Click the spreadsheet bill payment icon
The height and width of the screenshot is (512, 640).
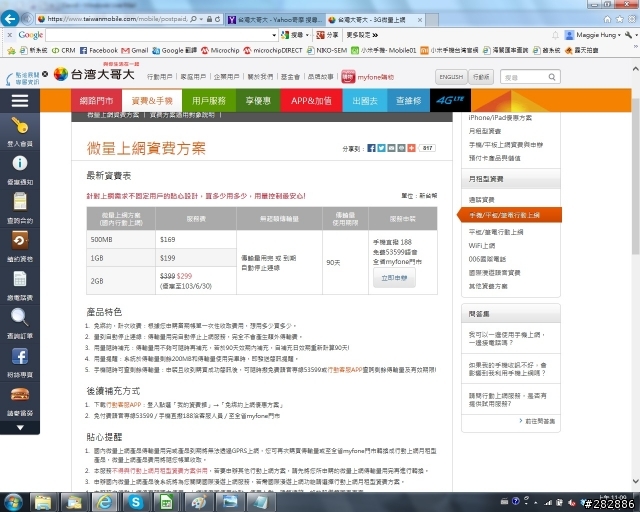20,279
